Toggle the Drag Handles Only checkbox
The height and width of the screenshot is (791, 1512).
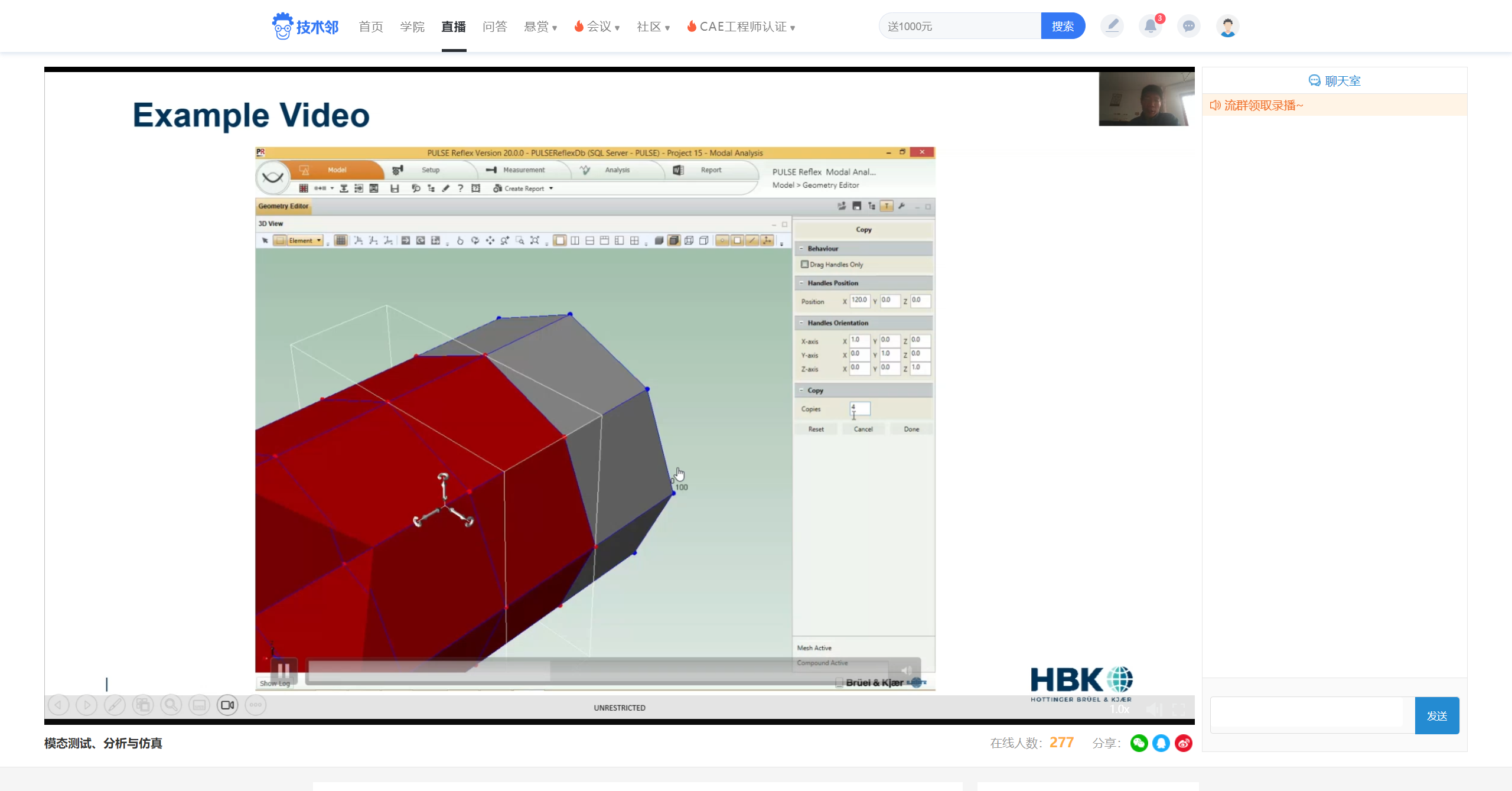(x=804, y=264)
